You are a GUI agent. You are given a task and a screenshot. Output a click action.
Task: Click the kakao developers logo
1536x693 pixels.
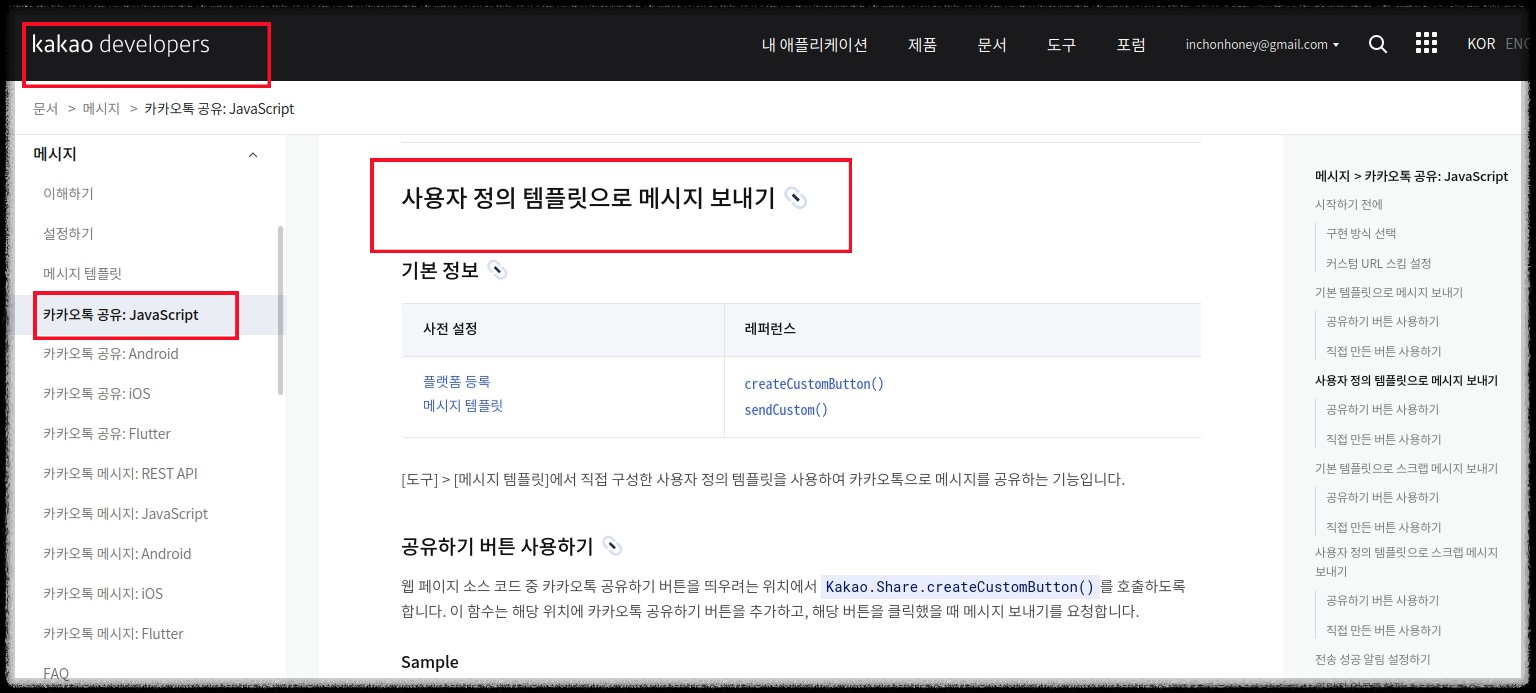[121, 45]
